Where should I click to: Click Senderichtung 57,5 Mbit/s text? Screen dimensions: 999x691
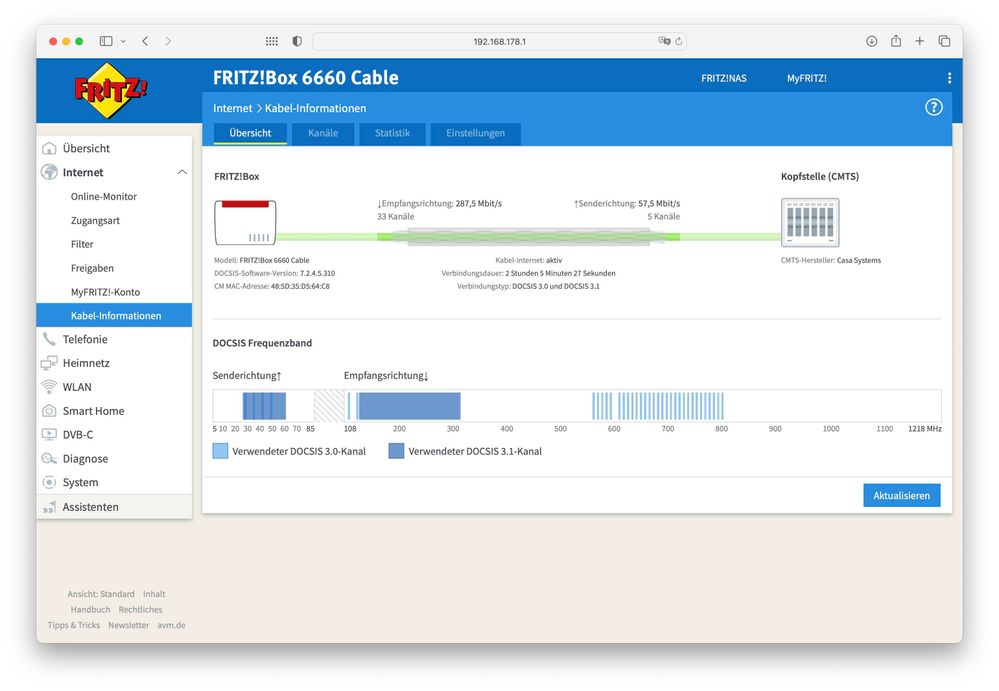coord(627,204)
